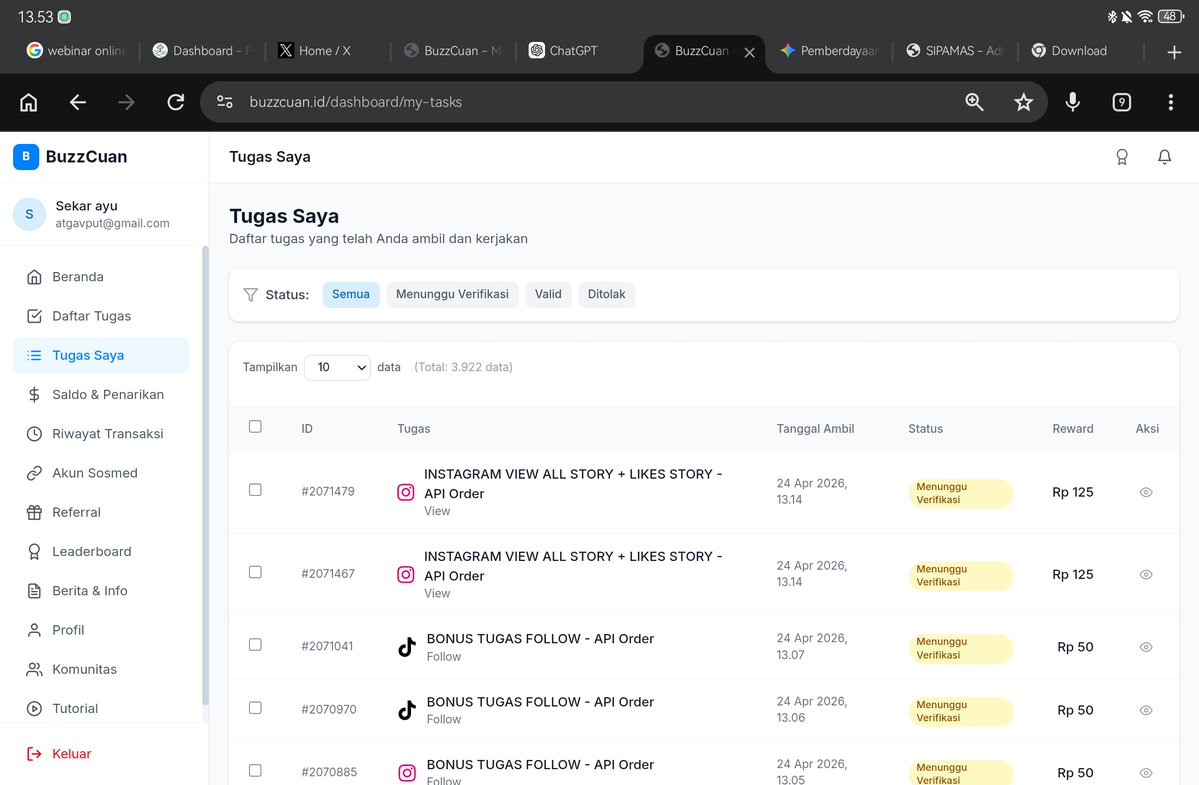Bookmark this page with star
This screenshot has width=1199, height=785.
coord(1023,102)
